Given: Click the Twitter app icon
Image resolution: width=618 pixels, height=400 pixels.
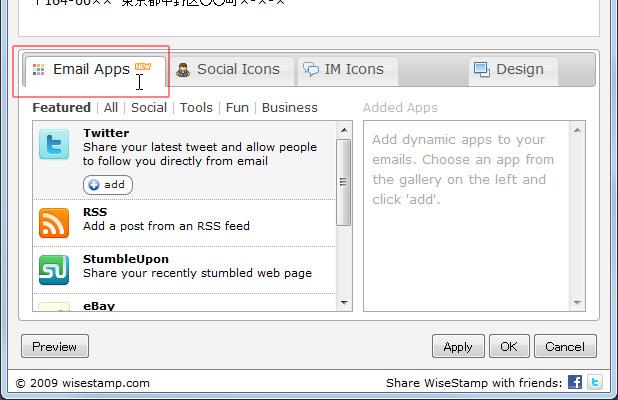Looking at the screenshot, I should tap(54, 144).
